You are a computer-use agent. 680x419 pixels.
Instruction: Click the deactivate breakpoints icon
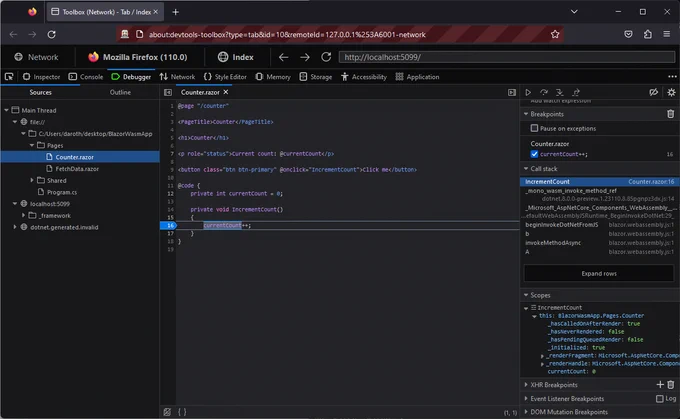[653, 92]
